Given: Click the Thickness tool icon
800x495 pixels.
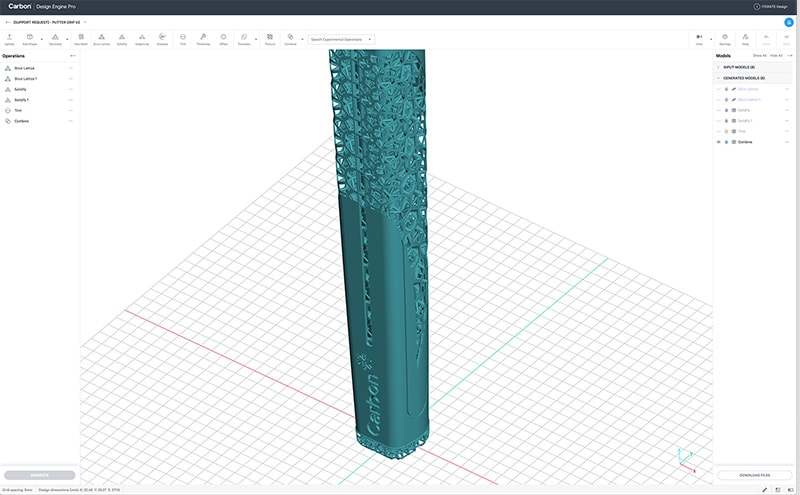Looking at the screenshot, I should (203, 39).
